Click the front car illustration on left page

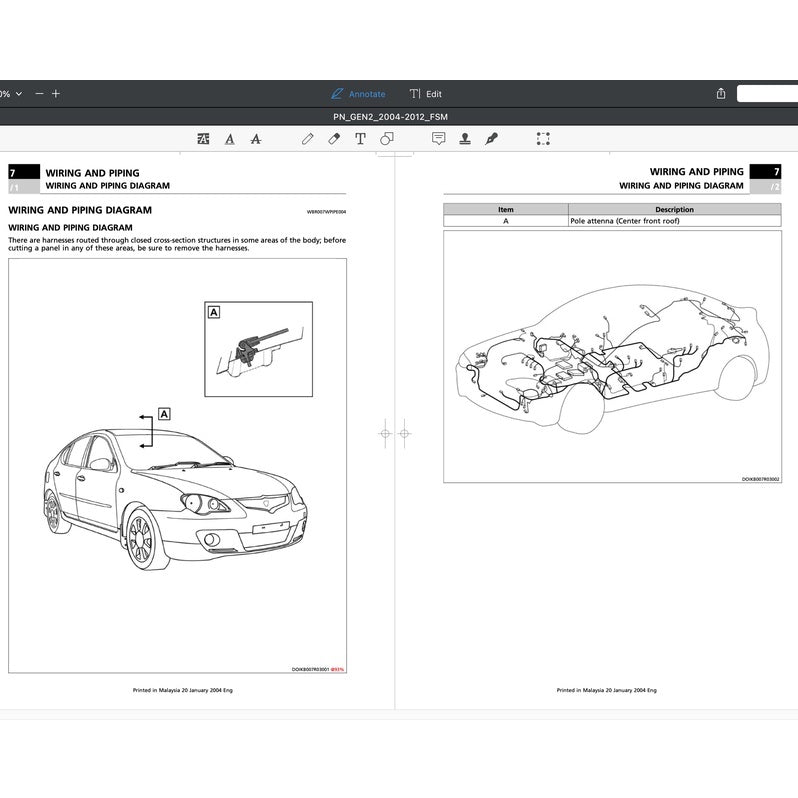tap(175, 495)
